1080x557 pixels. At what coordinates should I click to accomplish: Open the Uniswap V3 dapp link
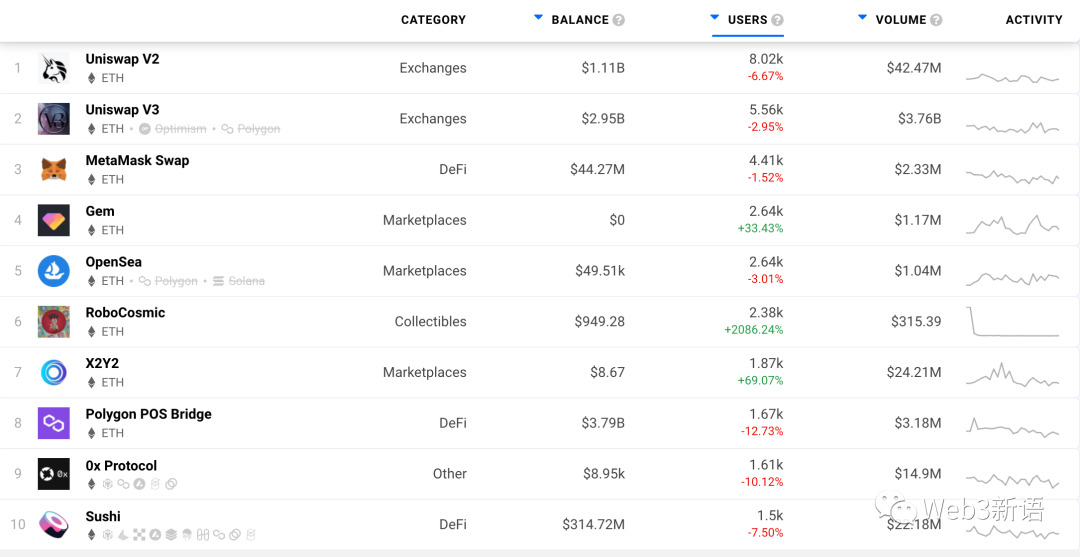click(x=122, y=109)
